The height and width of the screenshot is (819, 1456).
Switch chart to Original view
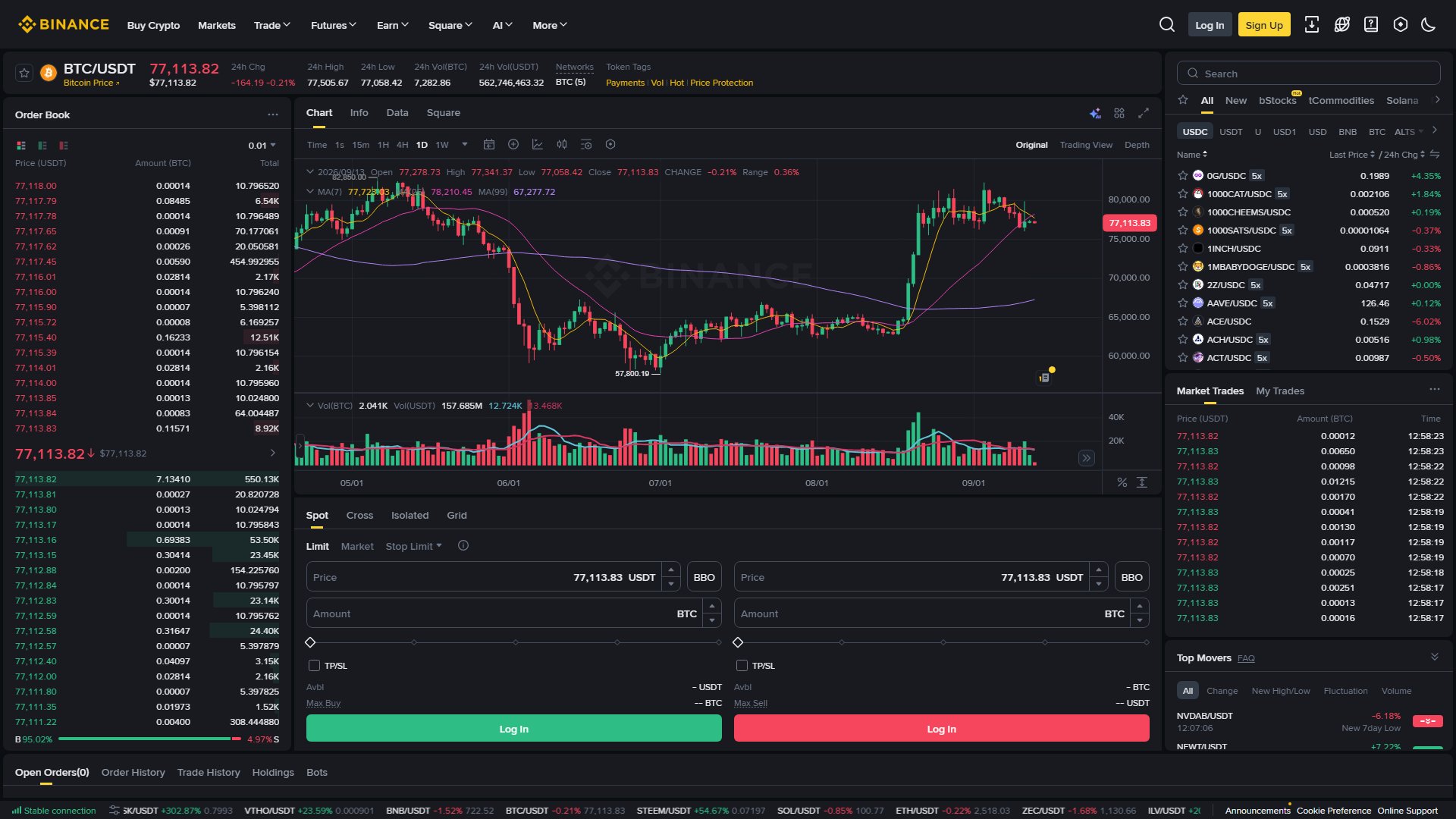coord(1031,145)
